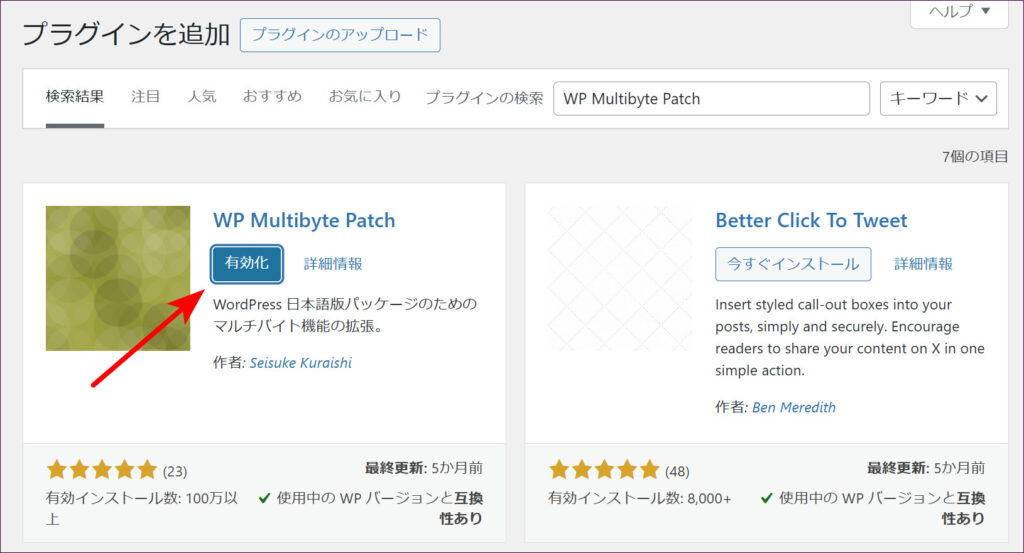Open the キーワード search type dropdown
This screenshot has height=553, width=1024.
tap(938, 98)
